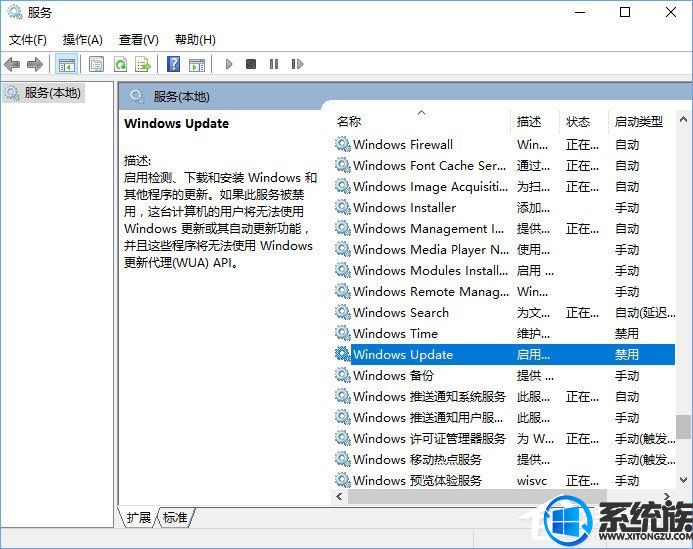Image resolution: width=693 pixels, height=549 pixels.
Task: Select the Windows 许可证管理器服务 row
Action: (x=504, y=438)
